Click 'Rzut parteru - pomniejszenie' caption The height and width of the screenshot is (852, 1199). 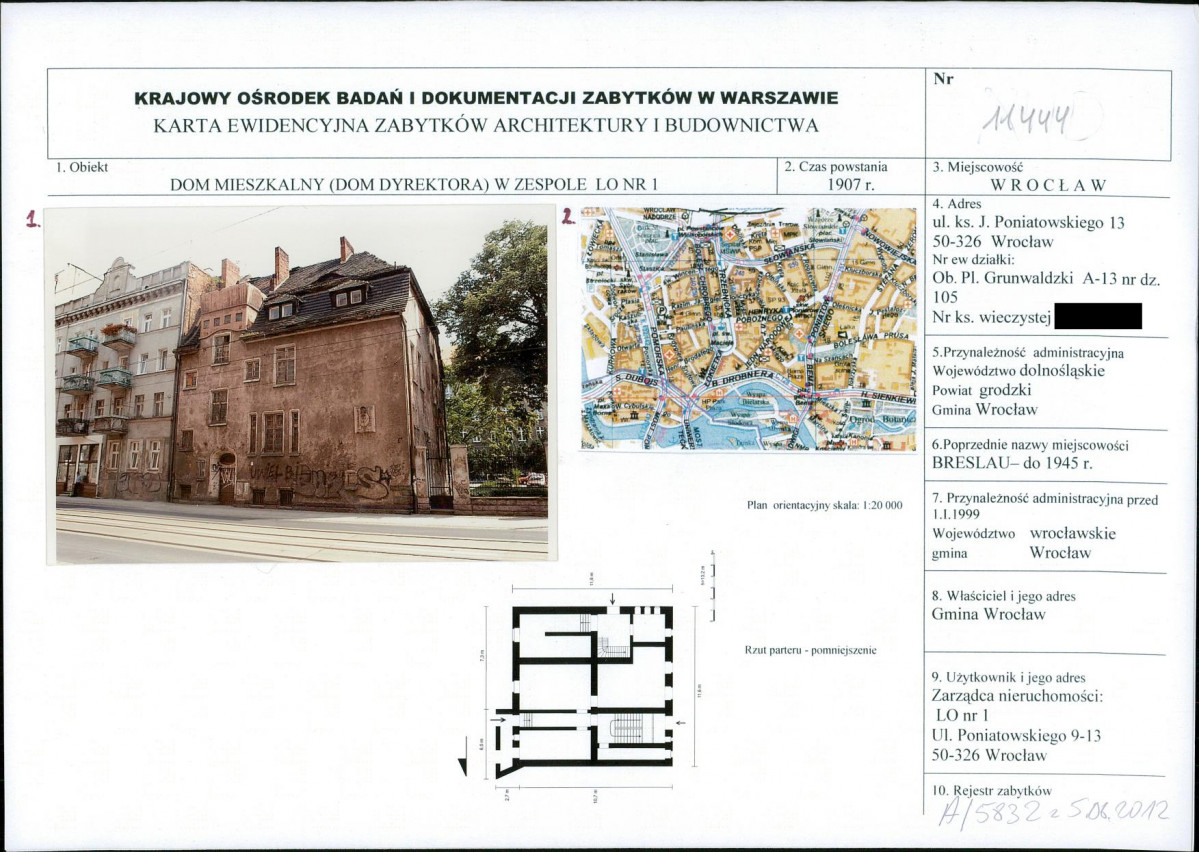click(811, 651)
